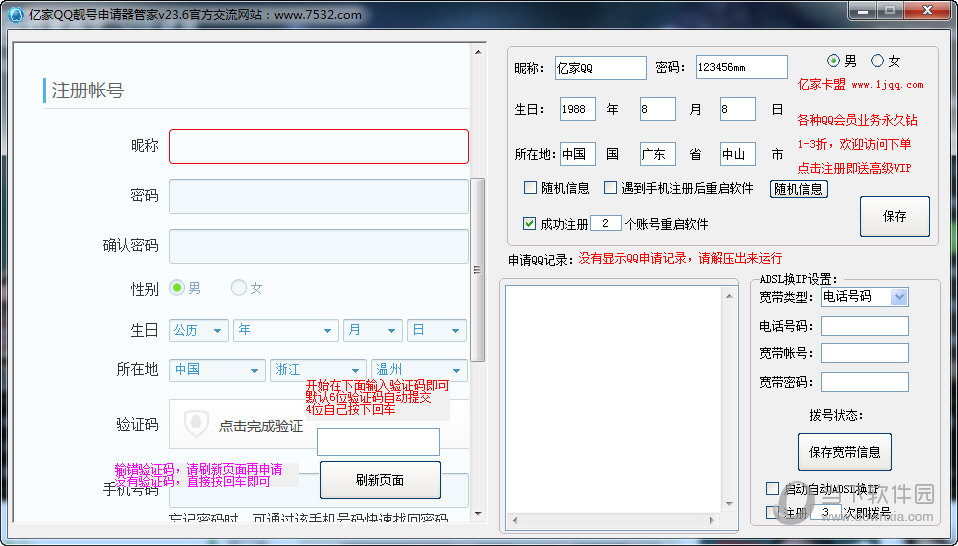The width and height of the screenshot is (958, 546).
Task: Click 点击完成验证 verification area
Action: [x=261, y=426]
